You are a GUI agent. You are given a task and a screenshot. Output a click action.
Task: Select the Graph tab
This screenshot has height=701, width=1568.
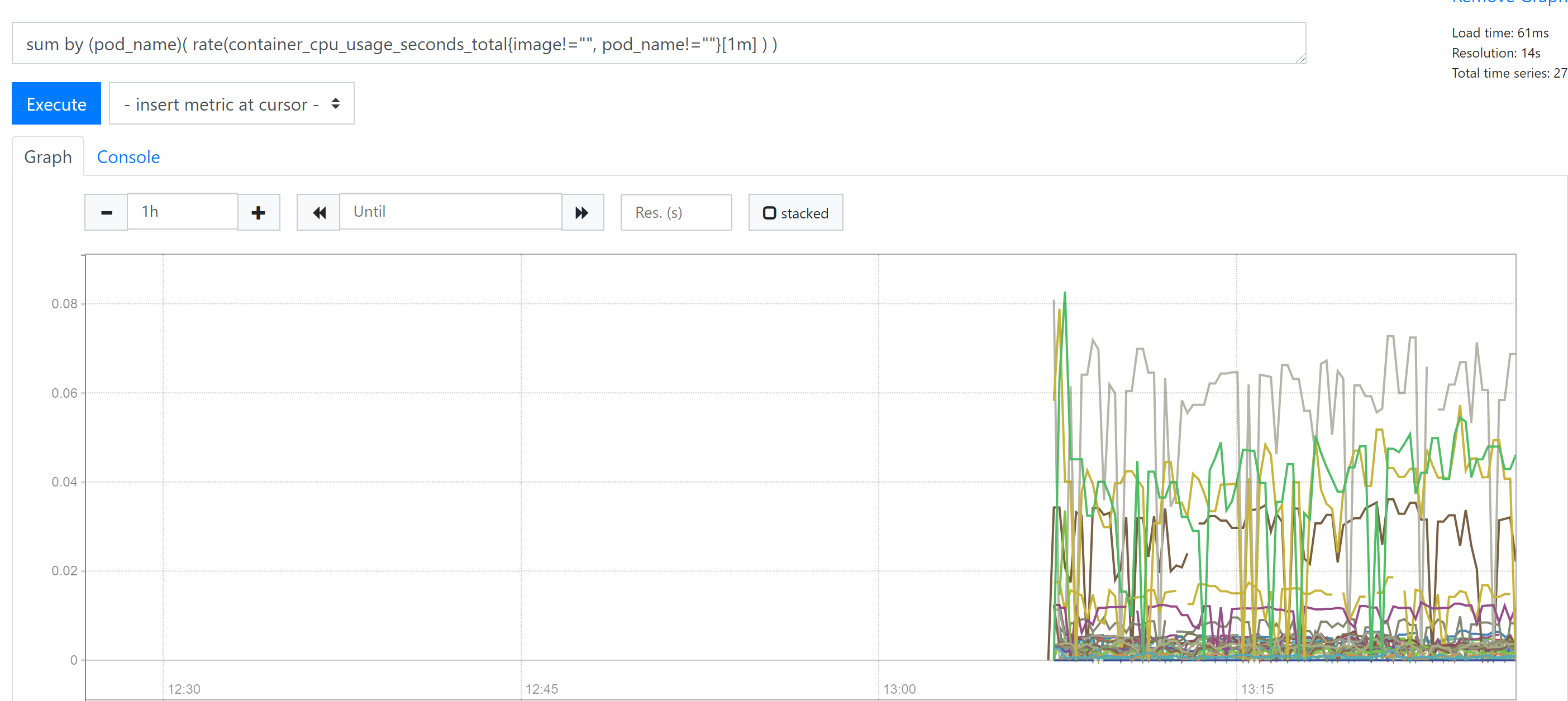click(x=48, y=157)
